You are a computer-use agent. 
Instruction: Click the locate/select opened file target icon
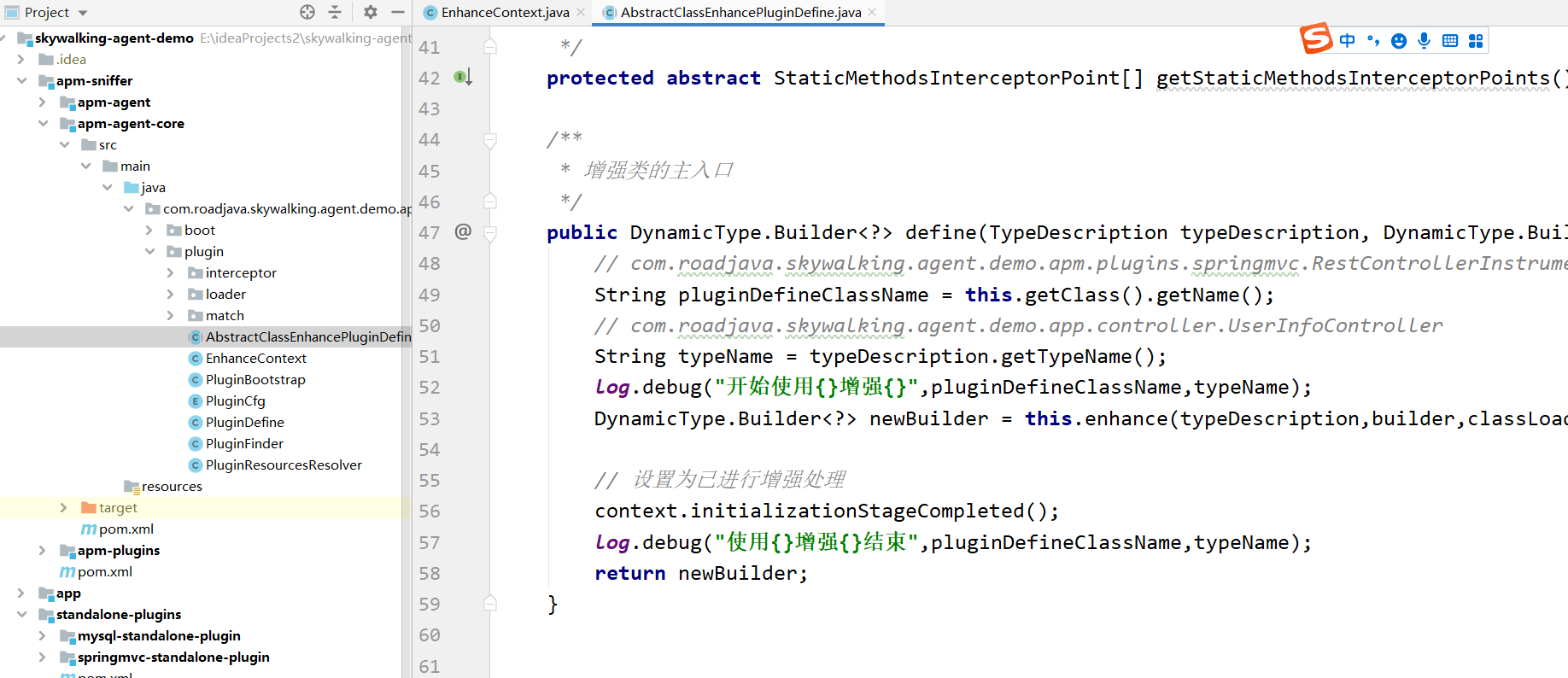pyautogui.click(x=307, y=12)
